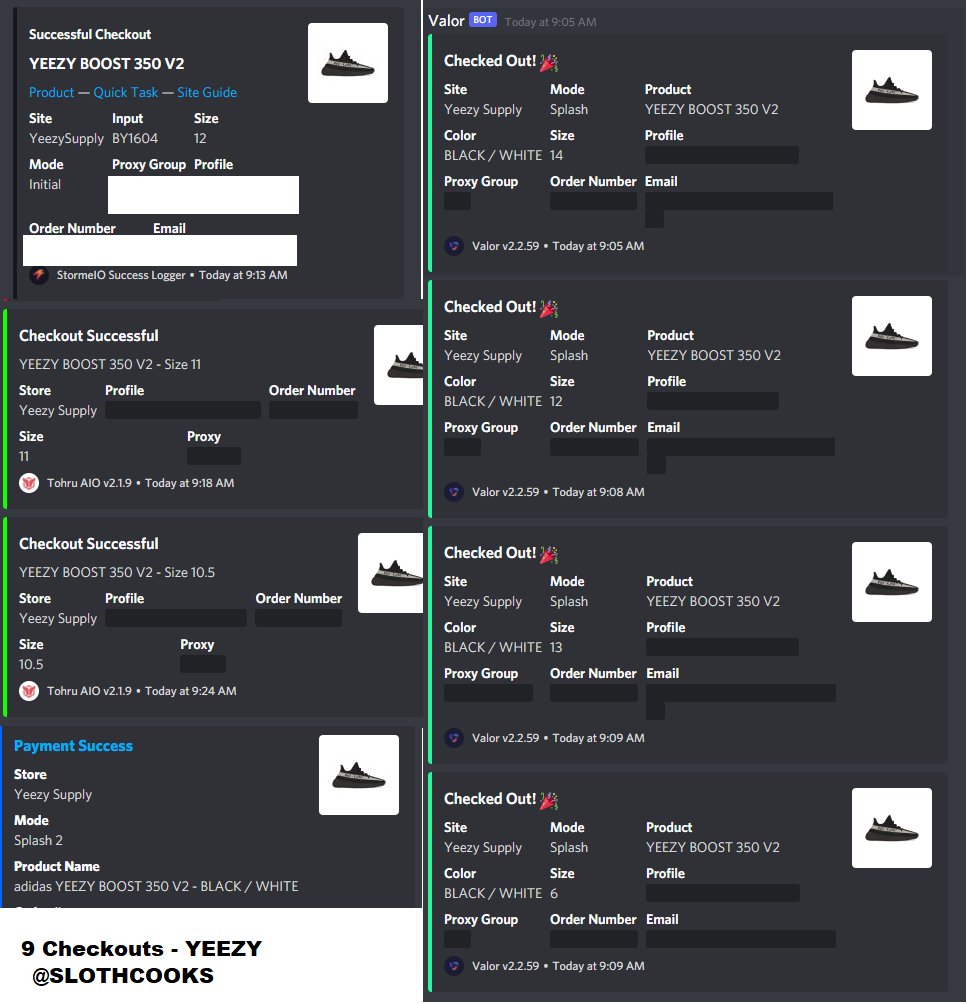Click Valor footer icon at 9:08 AM
Image resolution: width=967 pixels, height=1004 pixels.
tap(454, 492)
